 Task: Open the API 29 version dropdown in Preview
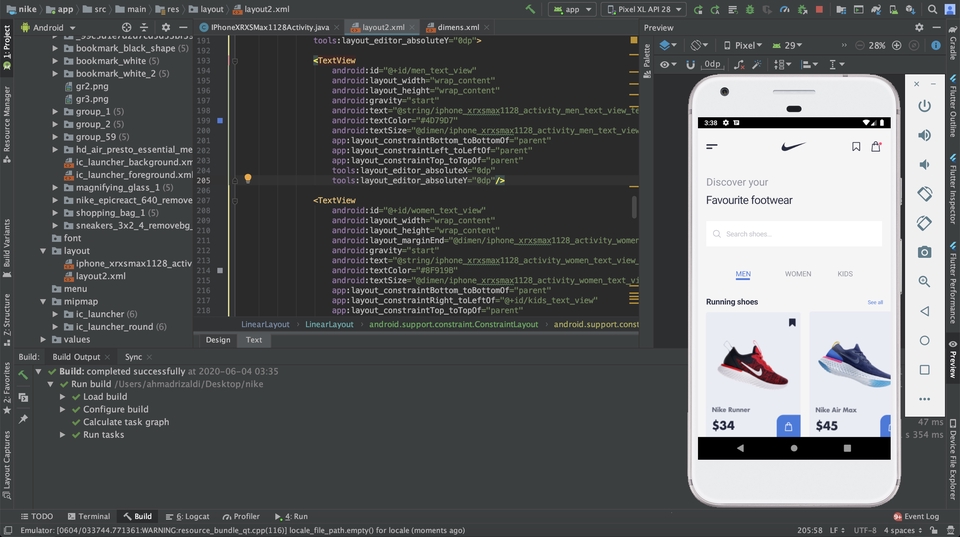pos(787,45)
